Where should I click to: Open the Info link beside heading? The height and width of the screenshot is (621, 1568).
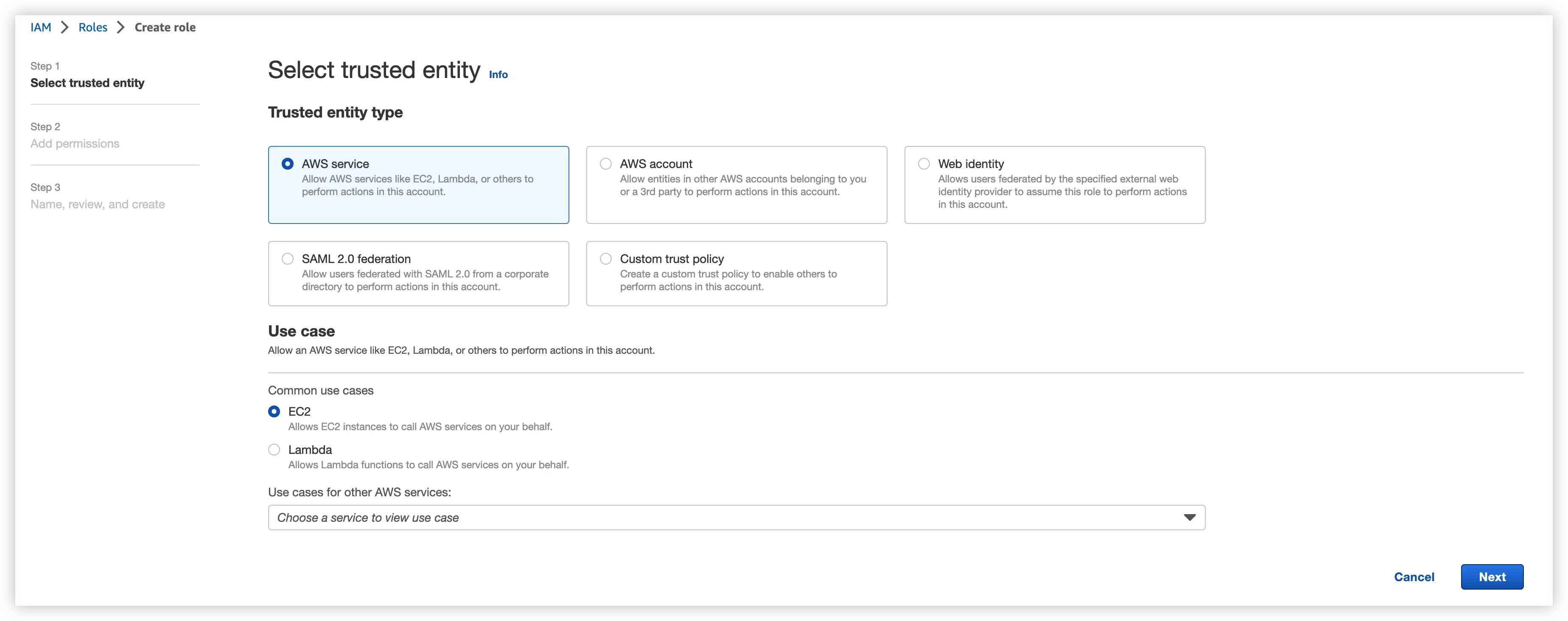click(498, 74)
